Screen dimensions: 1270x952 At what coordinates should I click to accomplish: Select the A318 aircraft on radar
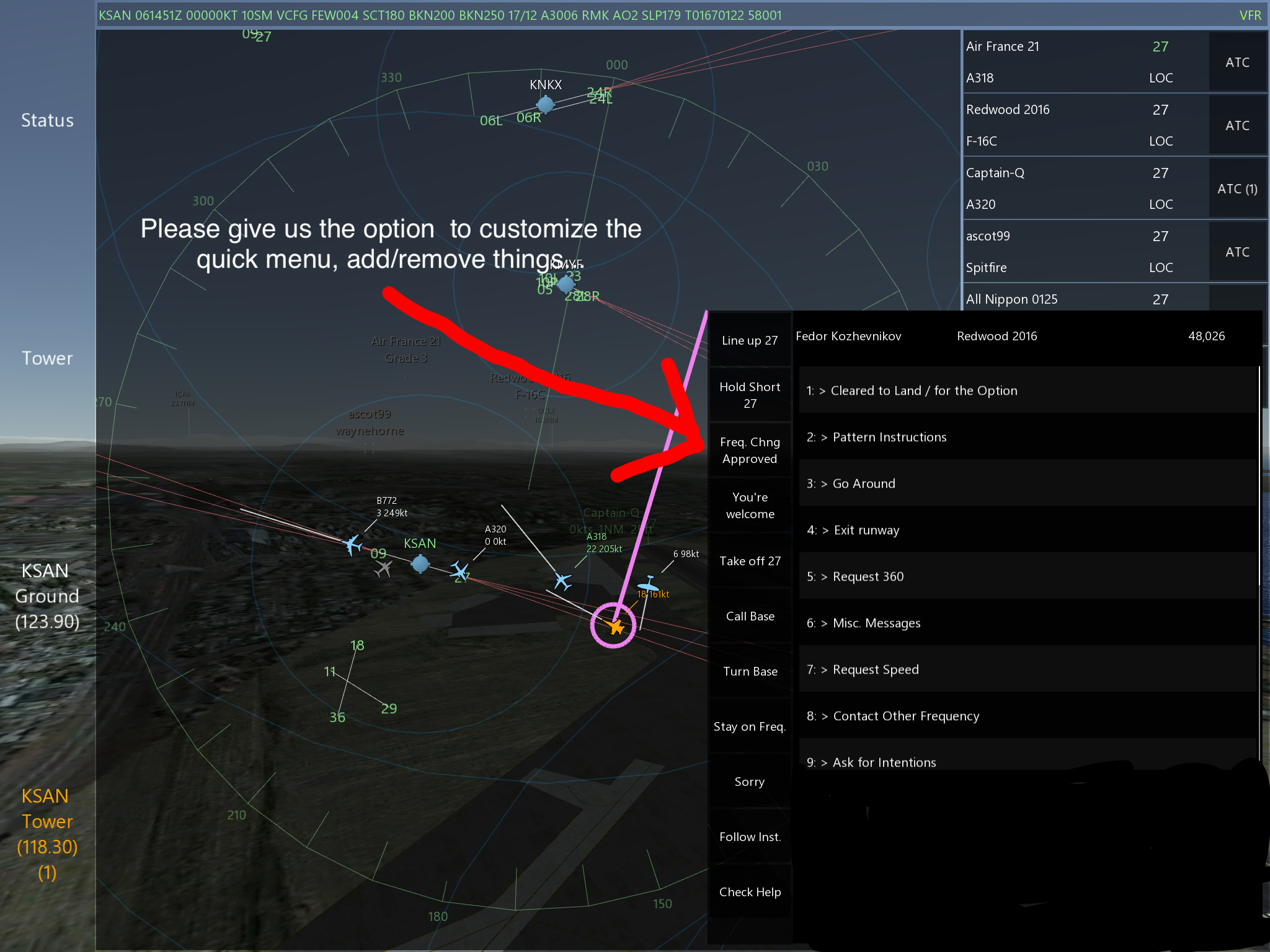coord(562,581)
